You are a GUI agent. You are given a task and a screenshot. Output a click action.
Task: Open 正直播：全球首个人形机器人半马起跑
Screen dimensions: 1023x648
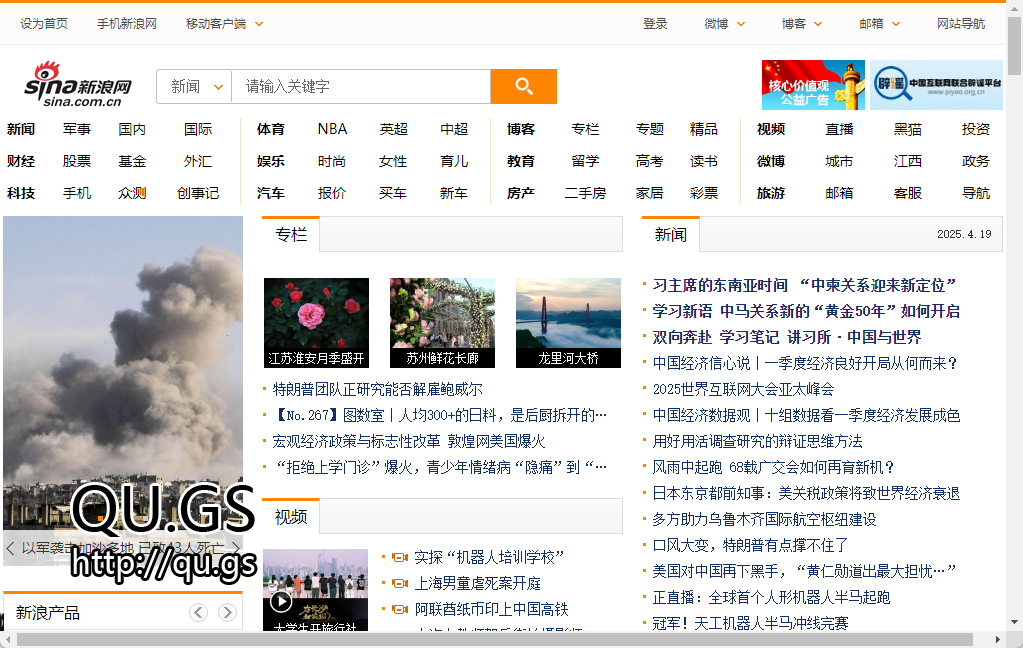click(771, 597)
